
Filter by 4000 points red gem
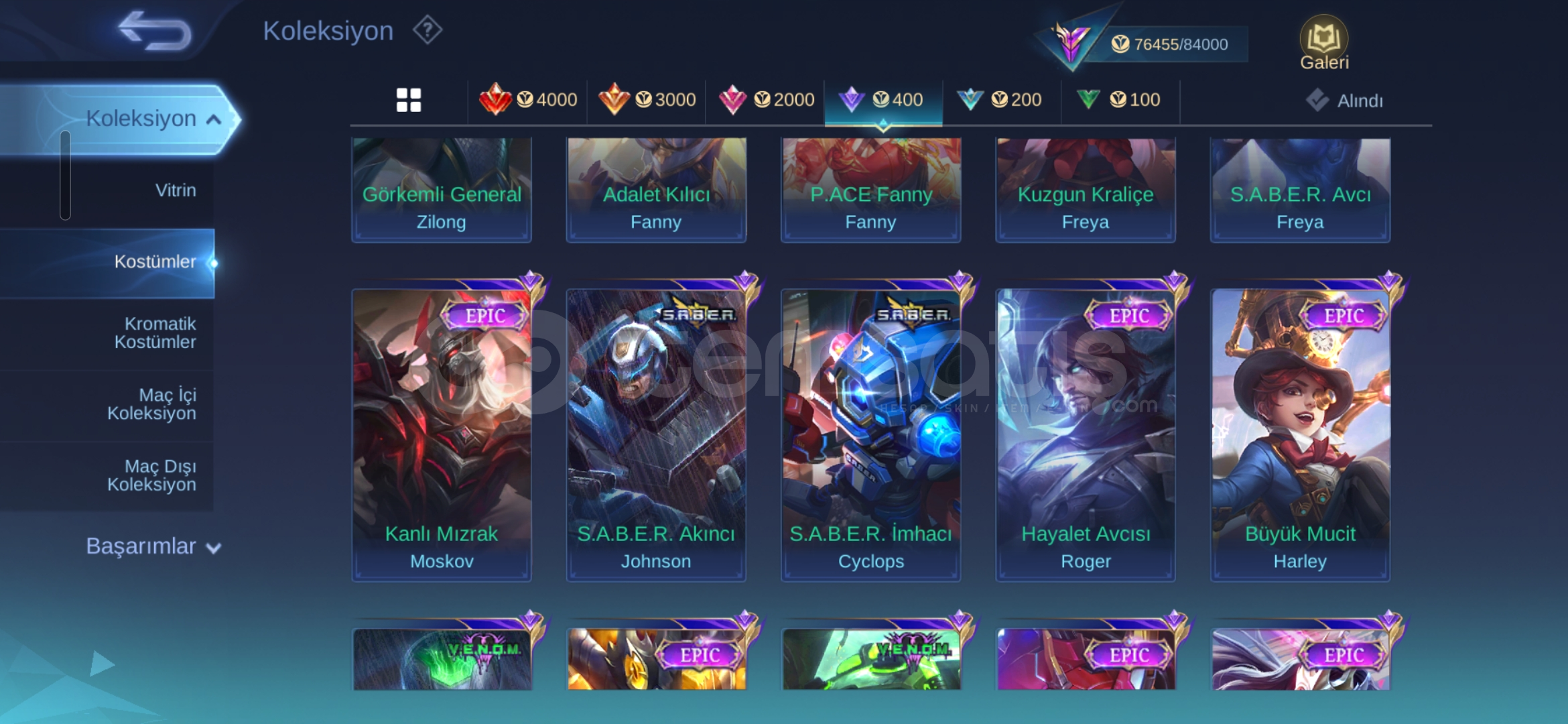528,100
